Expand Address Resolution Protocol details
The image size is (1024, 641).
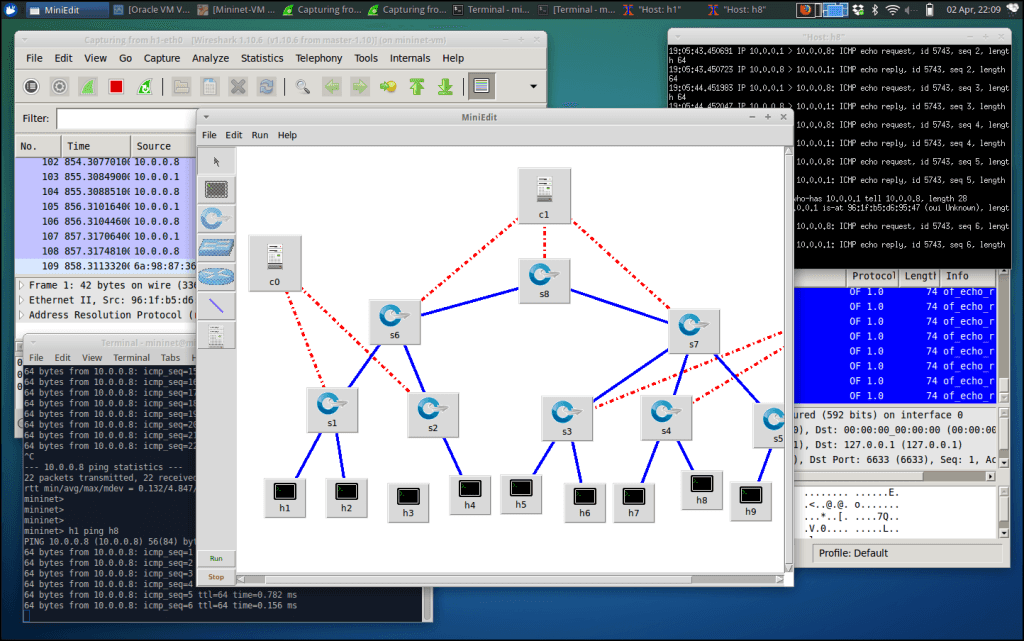coord(22,315)
